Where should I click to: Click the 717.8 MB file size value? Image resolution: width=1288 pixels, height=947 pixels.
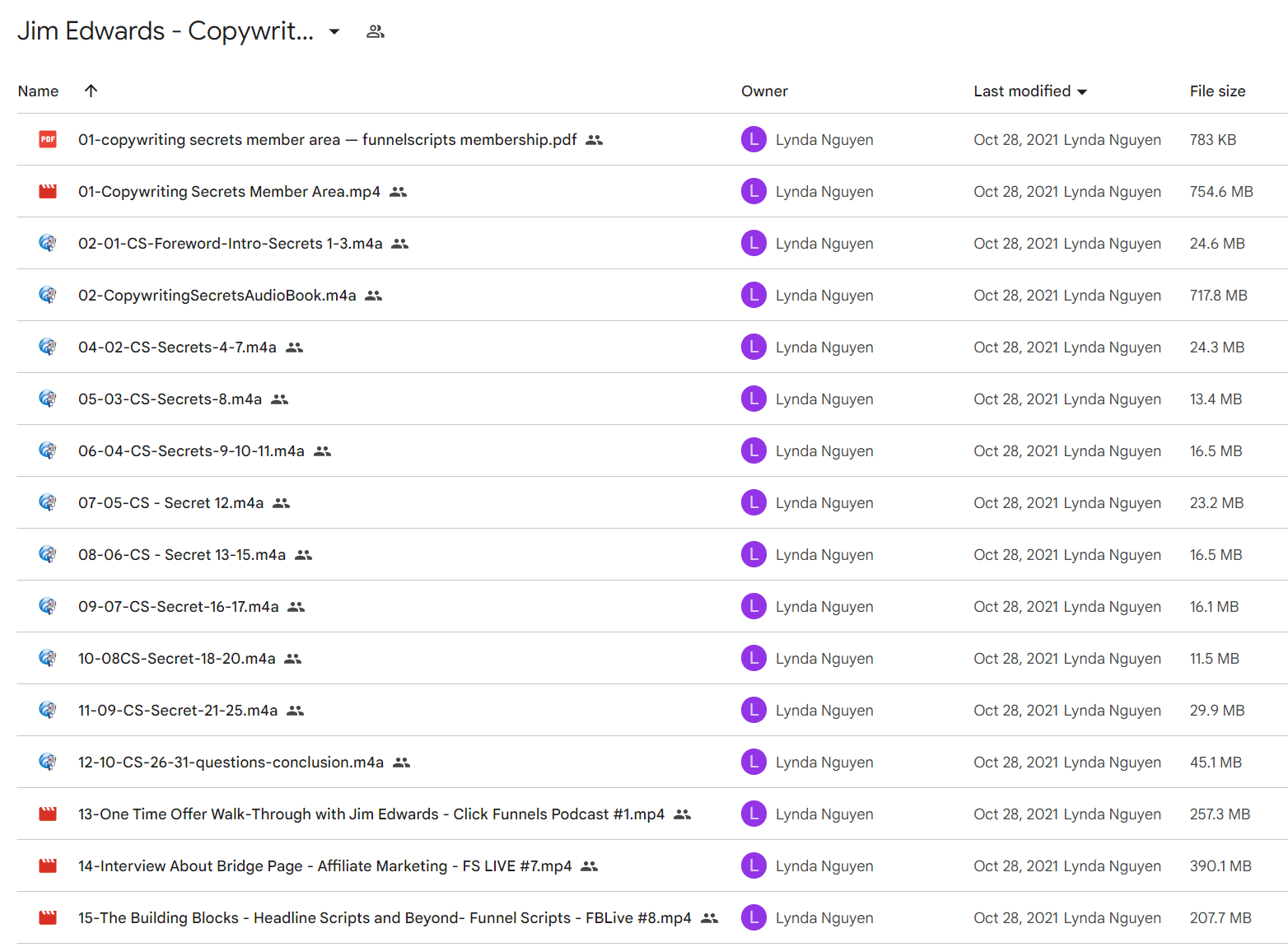pos(1218,296)
